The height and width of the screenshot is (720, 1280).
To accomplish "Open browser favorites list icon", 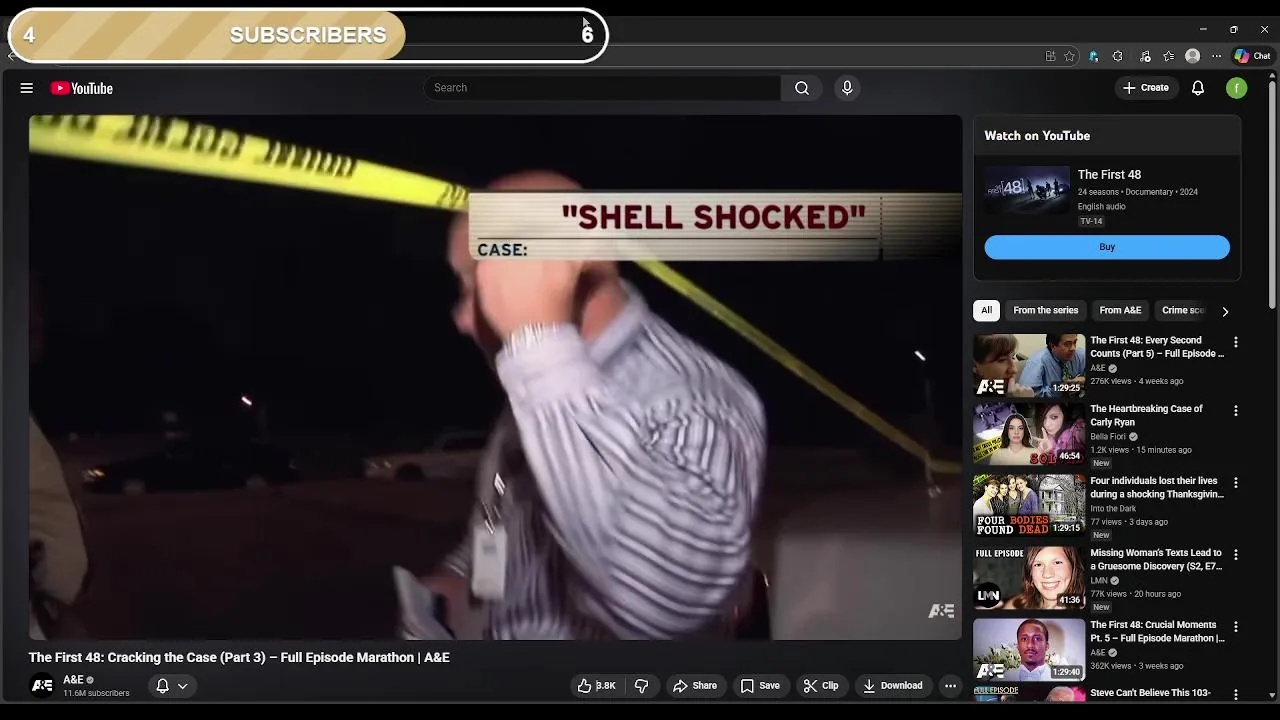I will coord(1168,56).
